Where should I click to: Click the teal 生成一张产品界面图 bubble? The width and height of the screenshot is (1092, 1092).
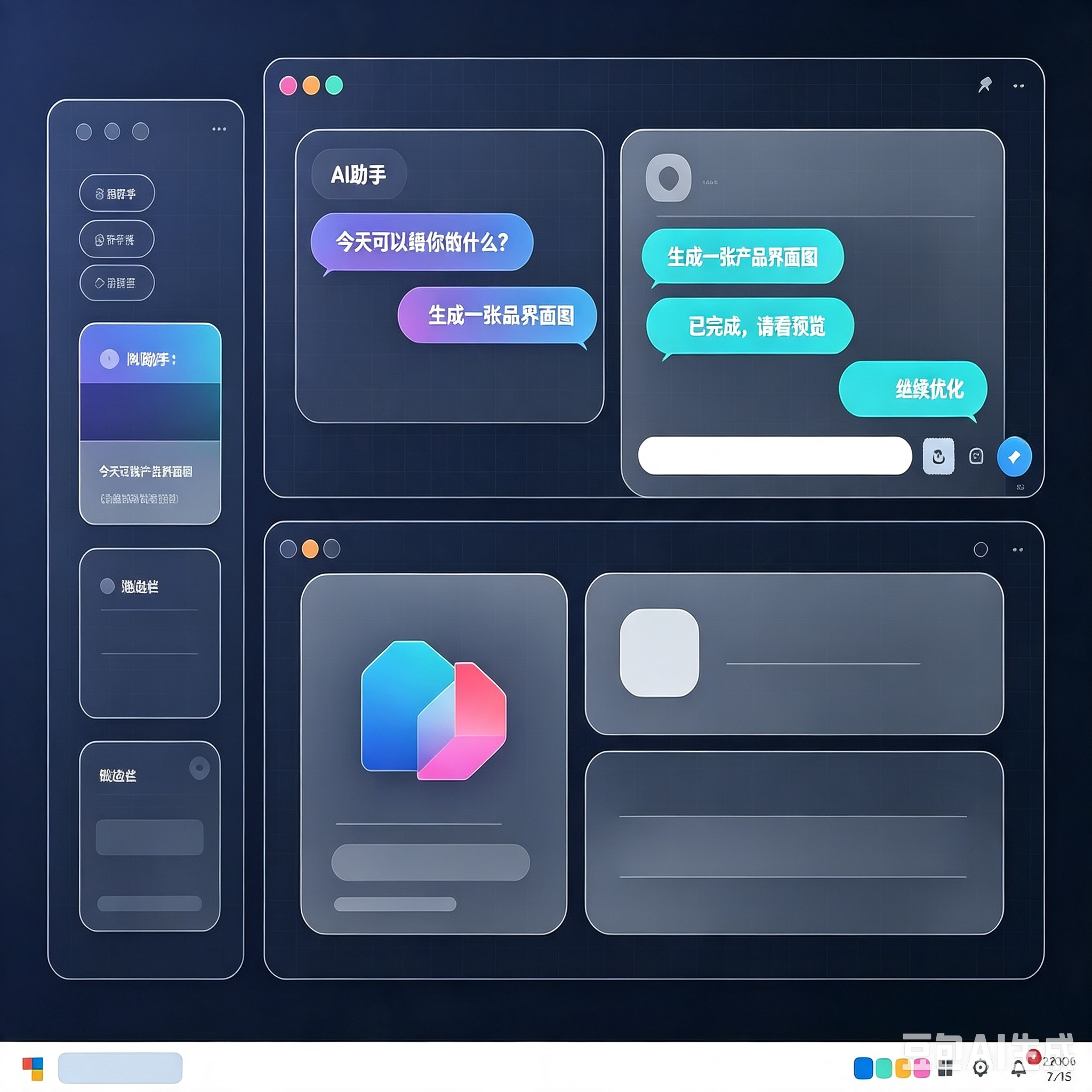point(743,256)
